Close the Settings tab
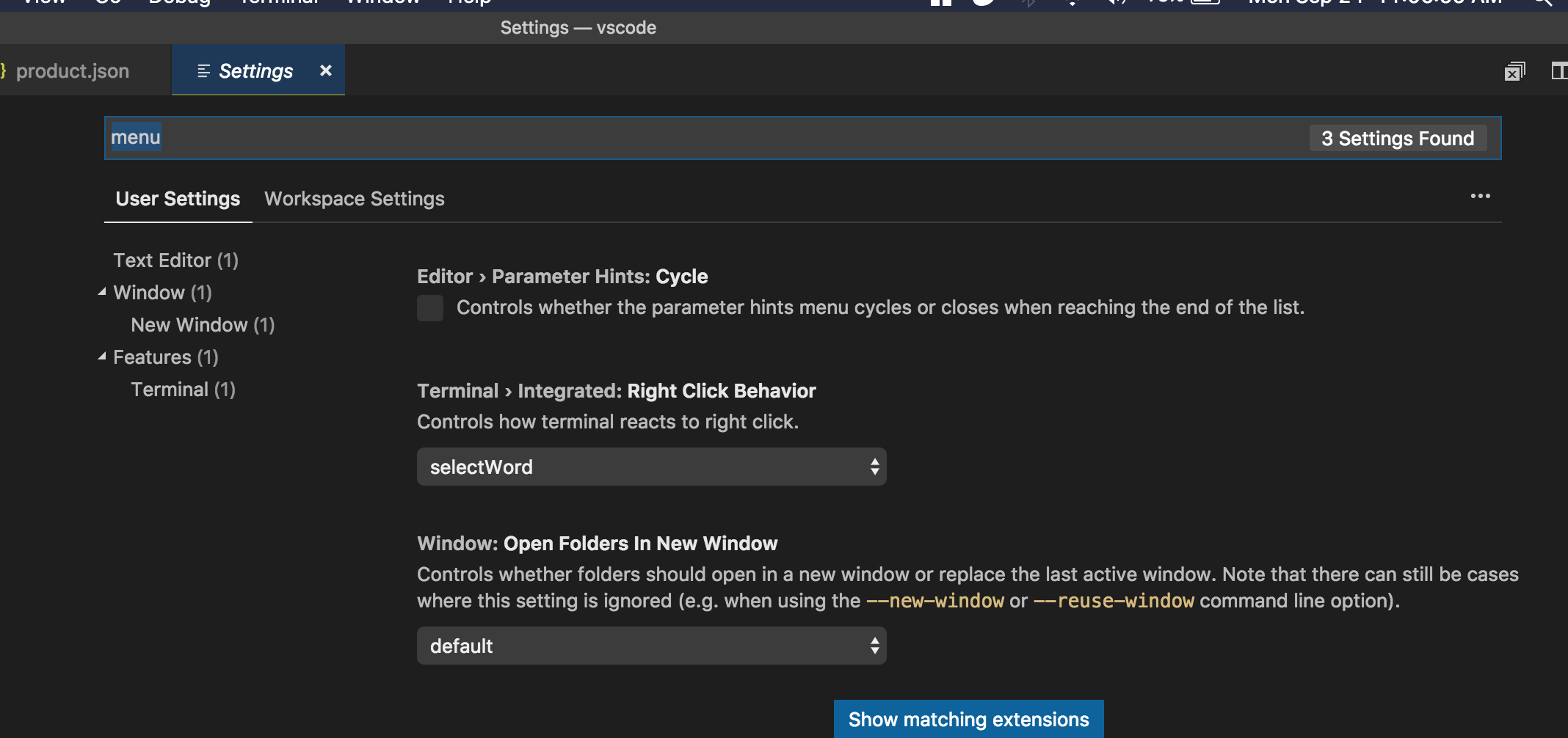The width and height of the screenshot is (1568, 738). point(326,70)
